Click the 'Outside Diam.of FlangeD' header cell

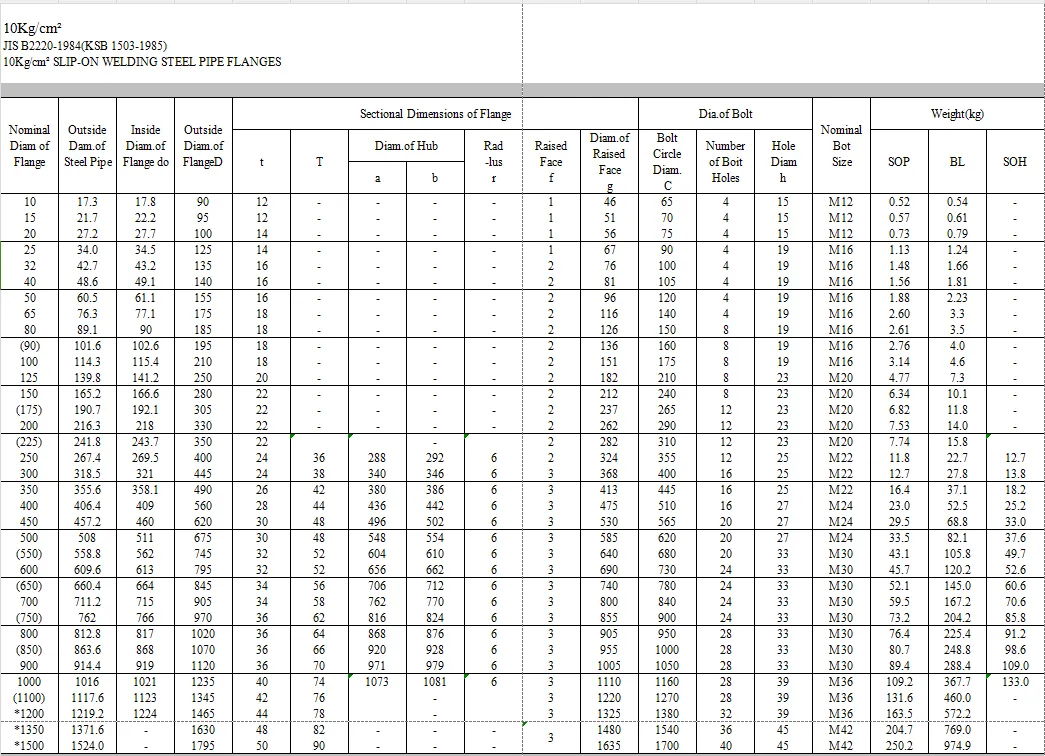[203, 146]
